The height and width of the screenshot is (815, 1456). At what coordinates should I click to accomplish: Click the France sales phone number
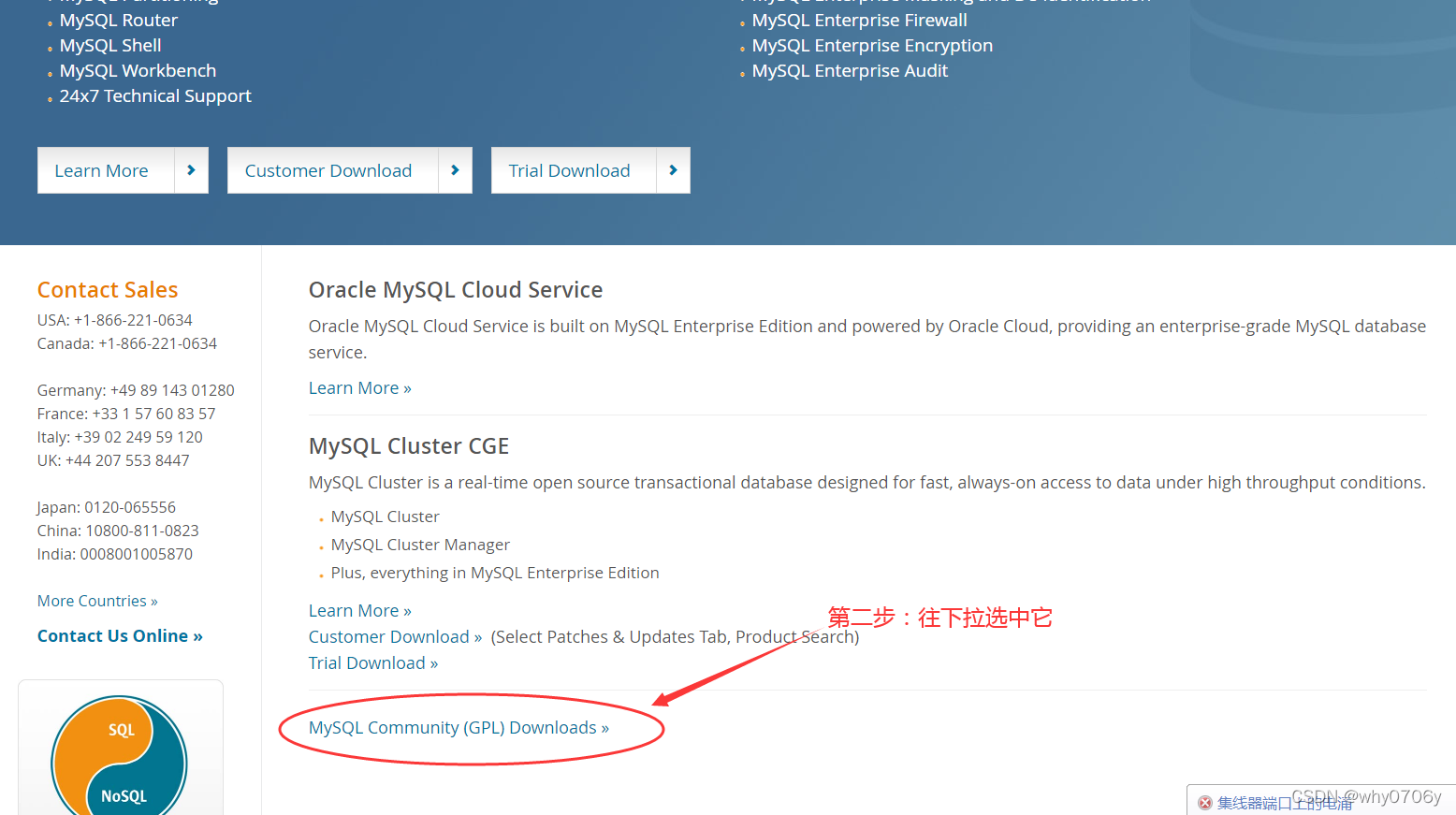[153, 414]
